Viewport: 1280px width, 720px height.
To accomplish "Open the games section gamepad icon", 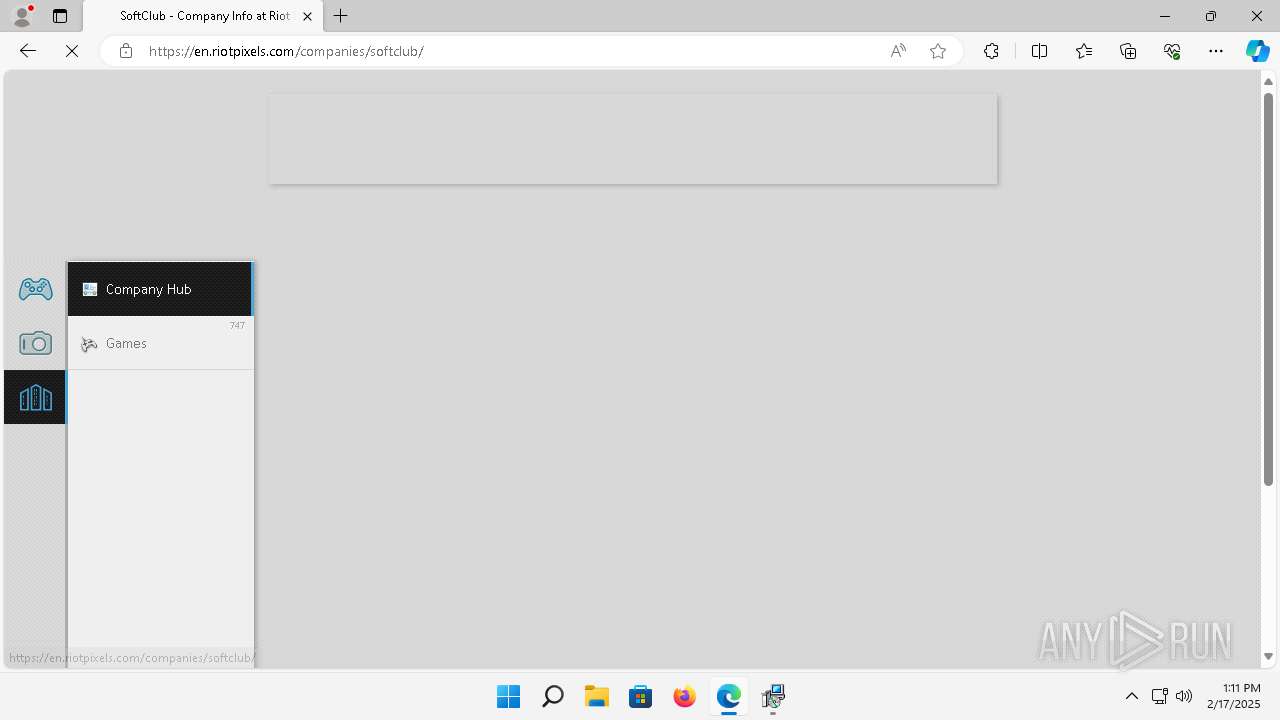I will [x=35, y=289].
